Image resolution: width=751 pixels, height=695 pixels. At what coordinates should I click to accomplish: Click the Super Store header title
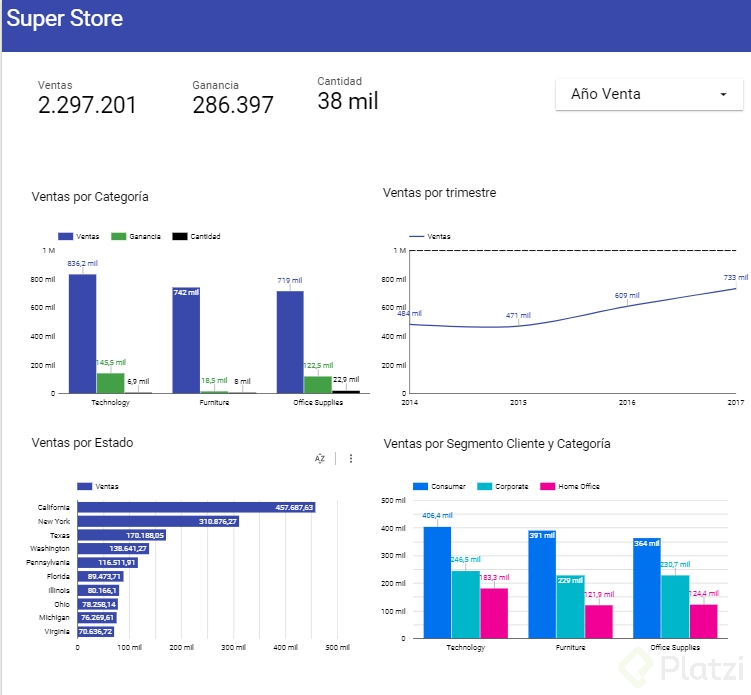(x=65, y=18)
